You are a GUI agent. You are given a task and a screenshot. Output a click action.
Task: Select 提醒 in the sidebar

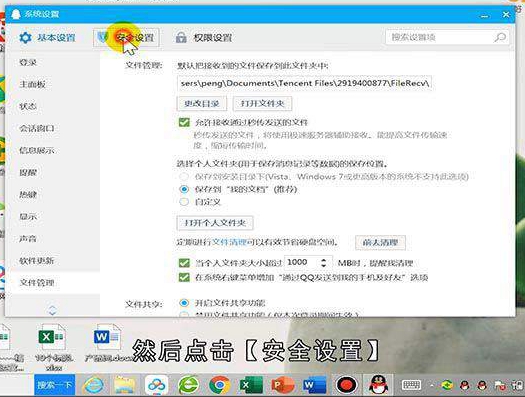click(28, 173)
